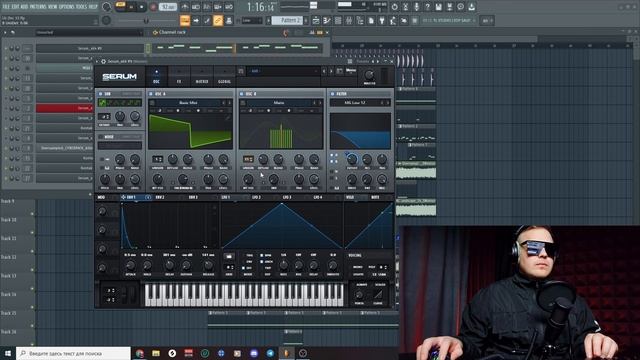
Task: Toggle the NOISE oscillator enable switch
Action: point(100,137)
